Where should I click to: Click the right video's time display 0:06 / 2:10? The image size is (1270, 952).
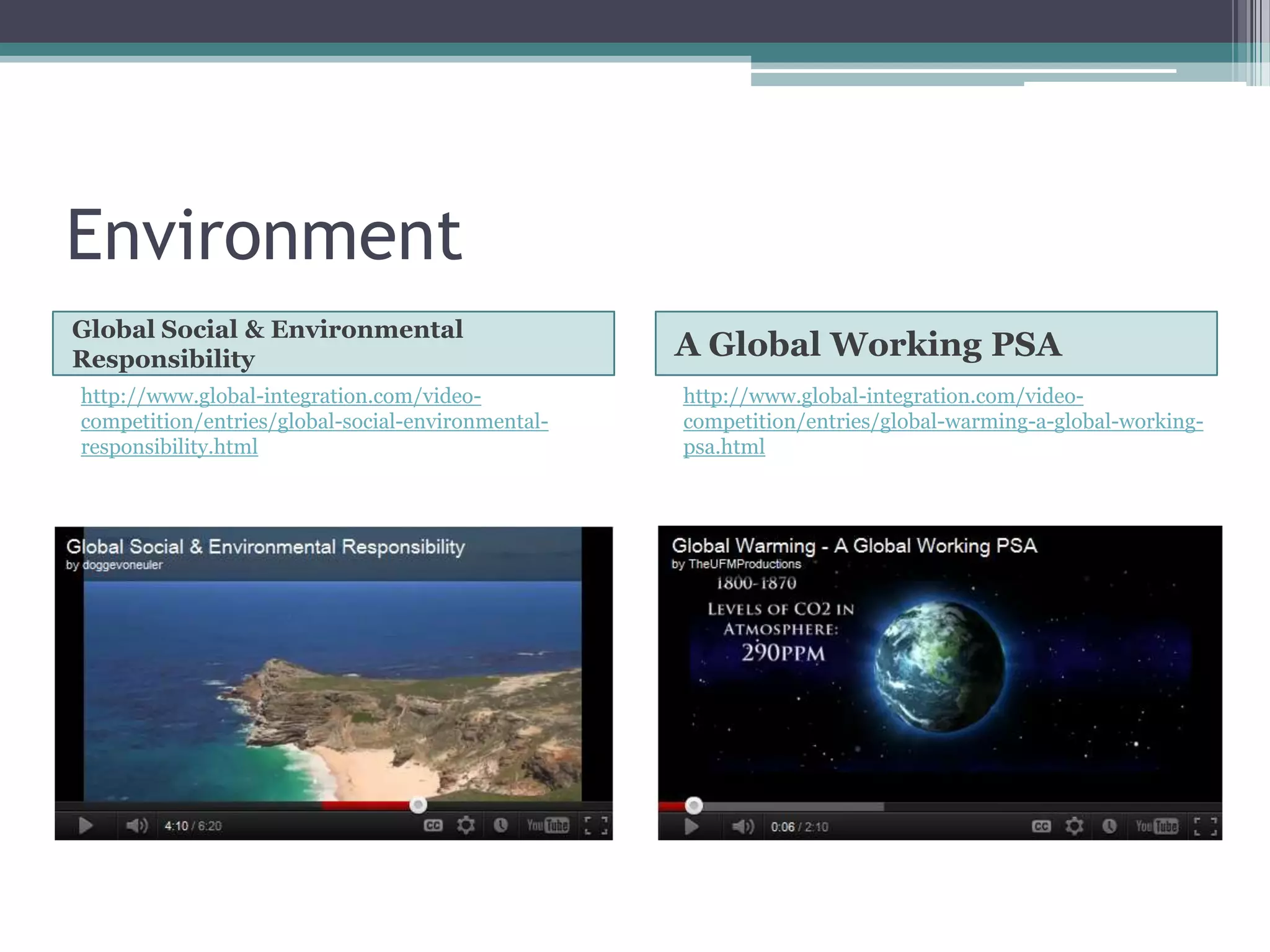point(799,827)
